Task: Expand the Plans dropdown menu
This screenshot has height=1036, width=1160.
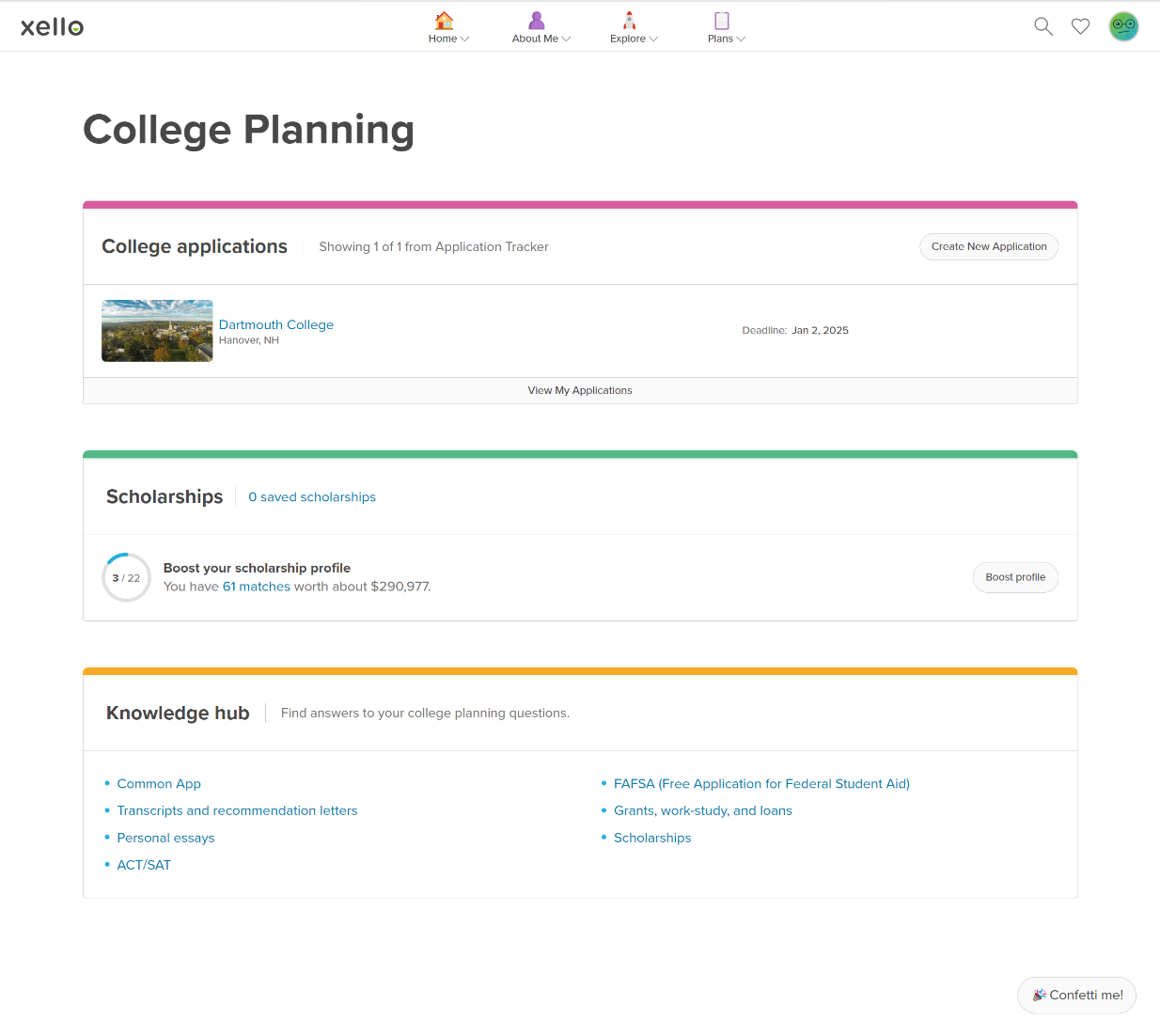Action: (743, 39)
